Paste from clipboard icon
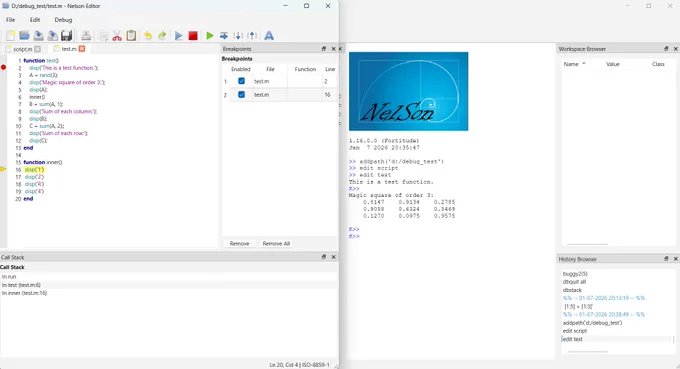The width and height of the screenshot is (680, 369). 131,36
